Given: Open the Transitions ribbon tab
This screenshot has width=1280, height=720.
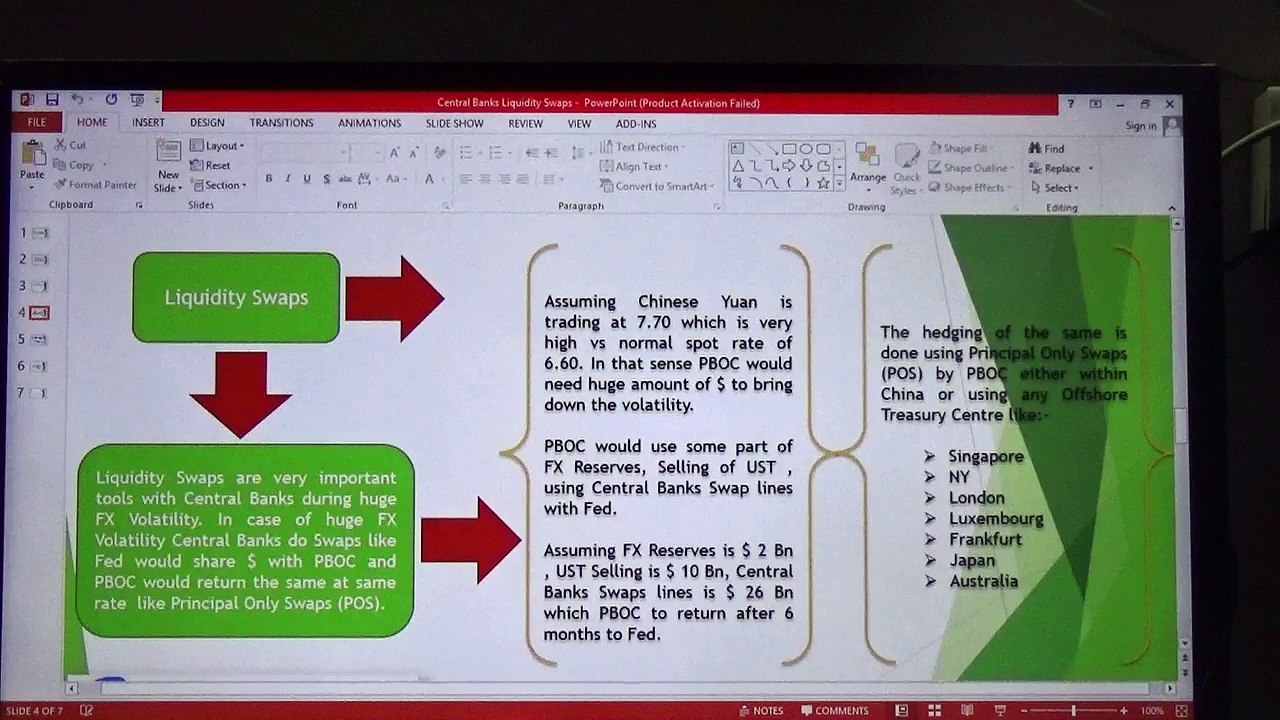Looking at the screenshot, I should click(x=281, y=123).
